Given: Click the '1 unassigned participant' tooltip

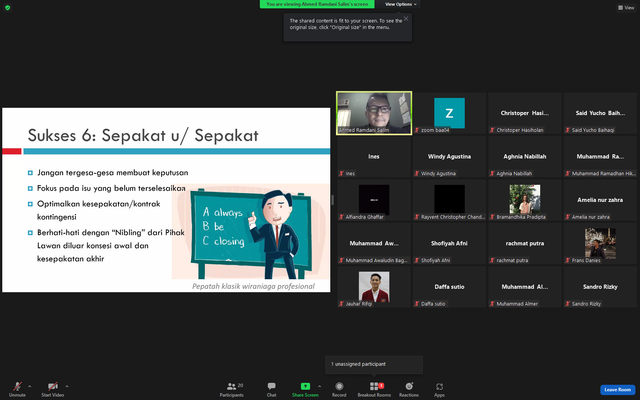Looking at the screenshot, I should pos(374,364).
